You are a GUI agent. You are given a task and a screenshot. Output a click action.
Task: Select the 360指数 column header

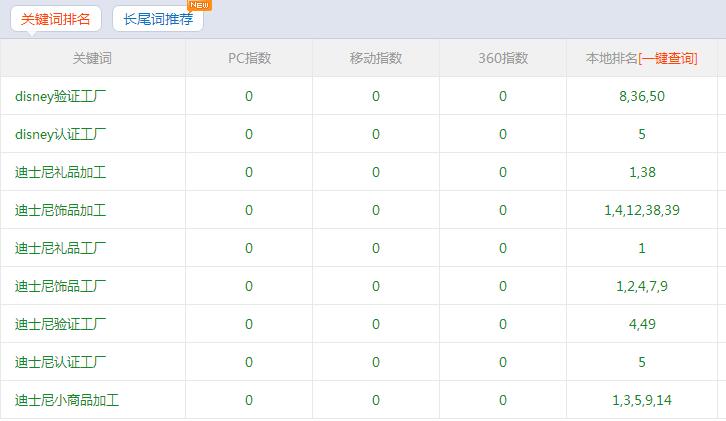pos(503,58)
